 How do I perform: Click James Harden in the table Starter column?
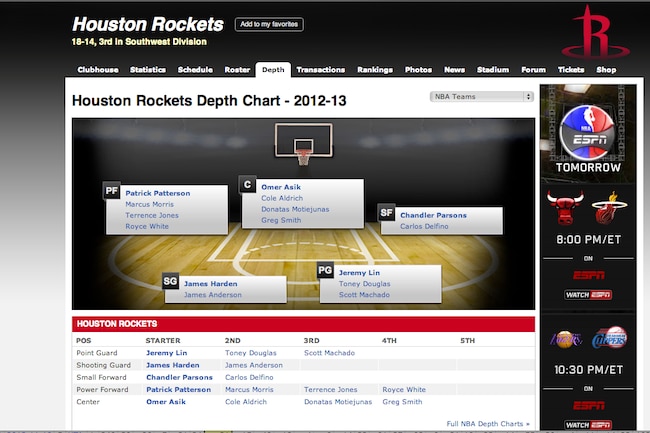(172, 365)
